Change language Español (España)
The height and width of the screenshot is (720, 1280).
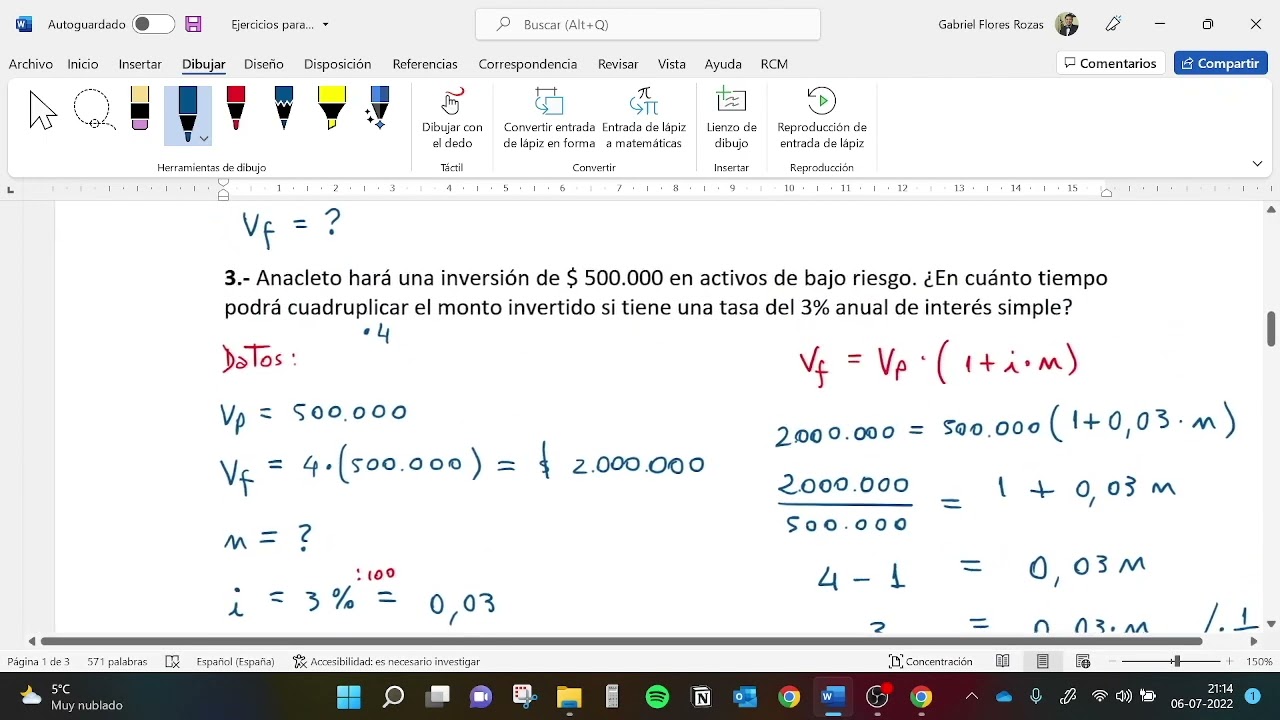tap(236, 661)
